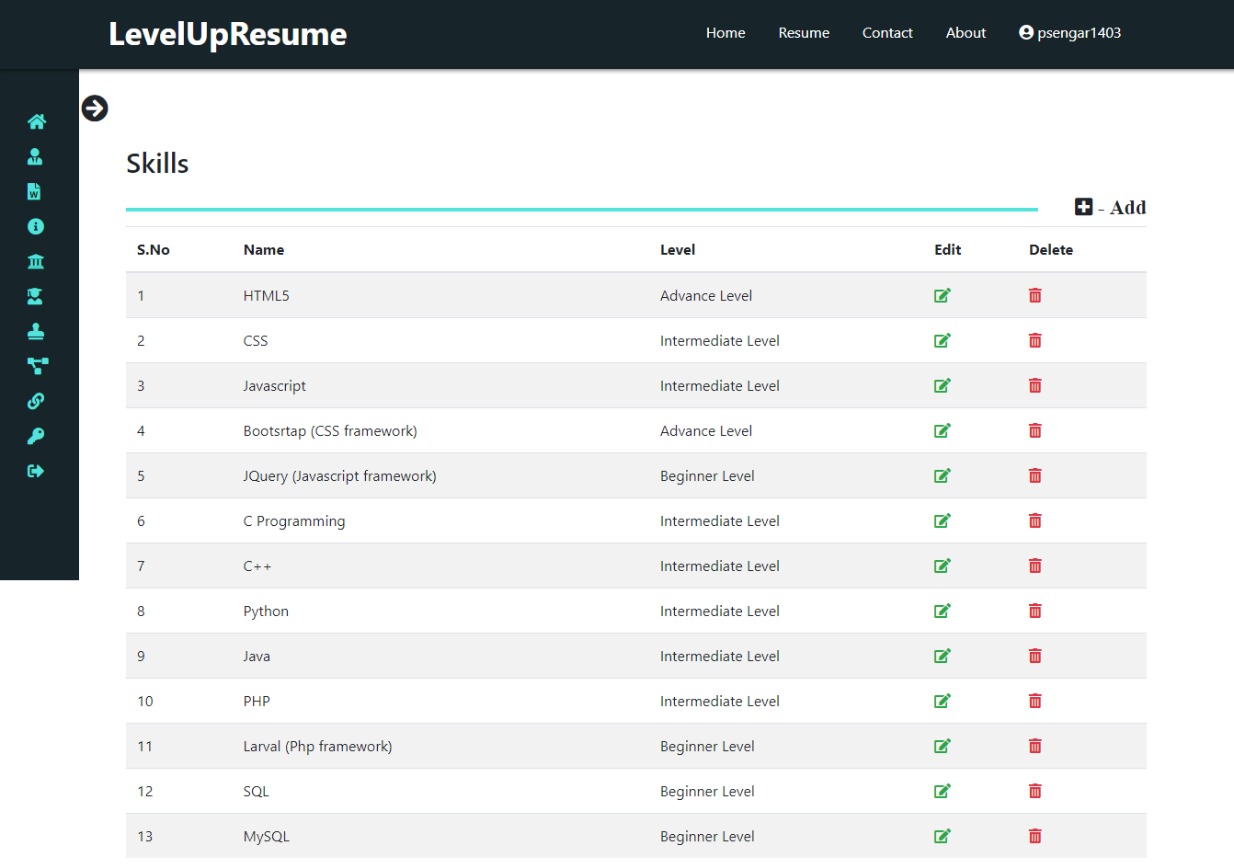Open the Word document sidebar icon
This screenshot has height=868, width=1234.
(35, 192)
